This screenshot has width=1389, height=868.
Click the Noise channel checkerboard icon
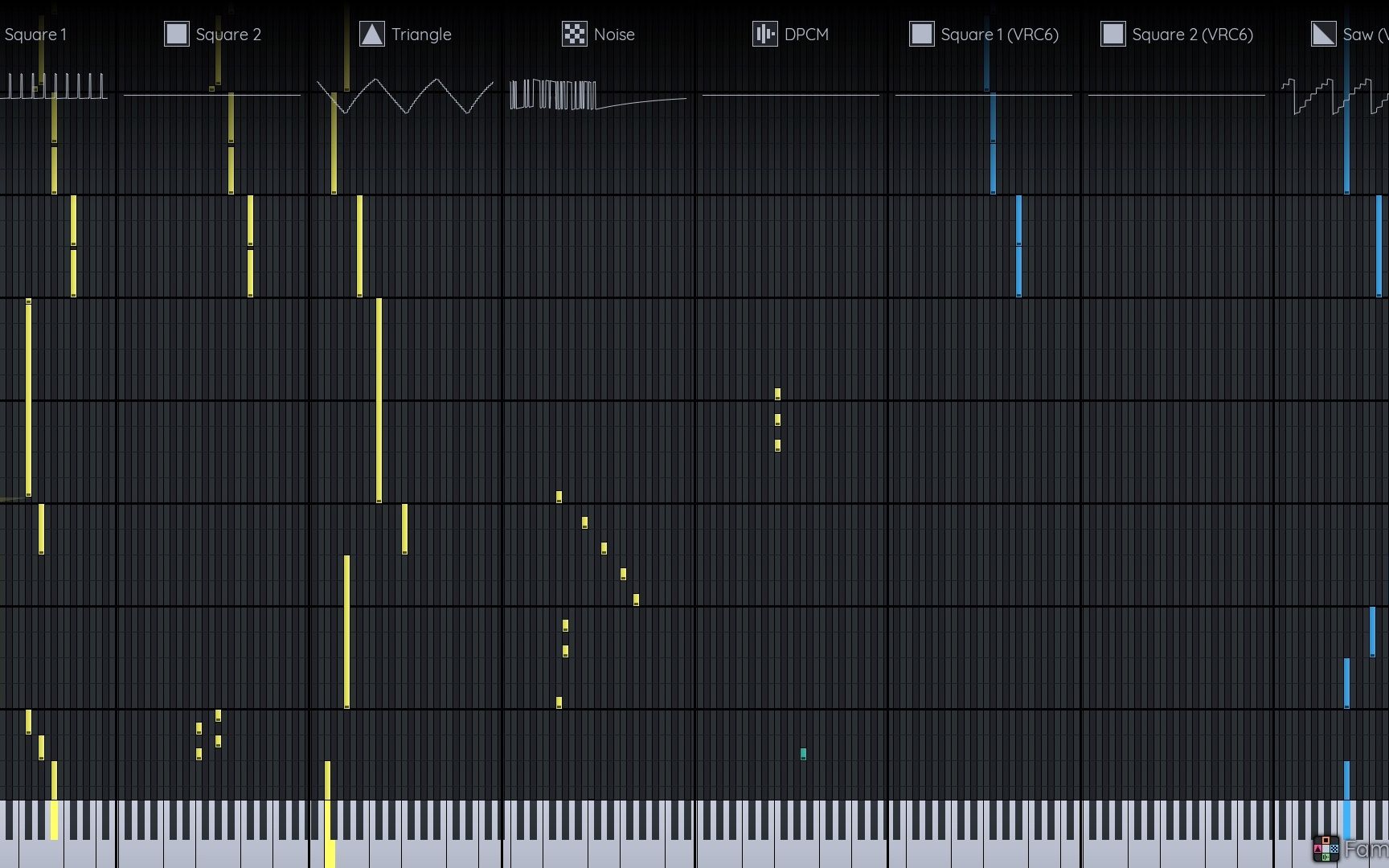(x=574, y=34)
